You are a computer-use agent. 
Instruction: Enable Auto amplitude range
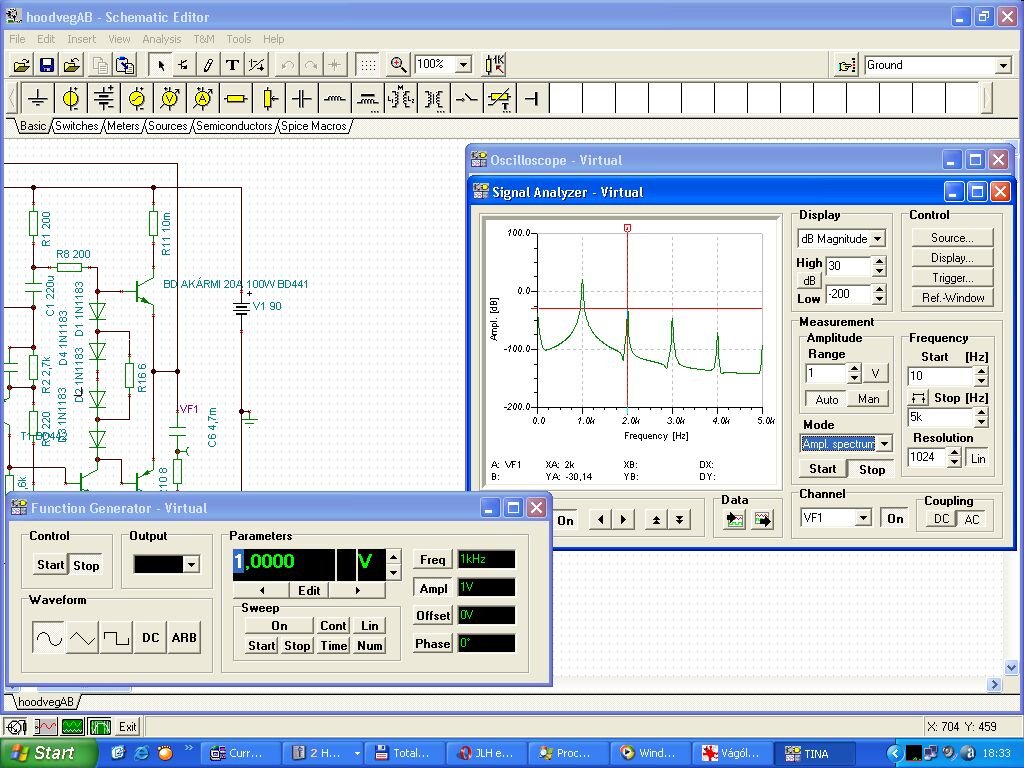coord(826,399)
